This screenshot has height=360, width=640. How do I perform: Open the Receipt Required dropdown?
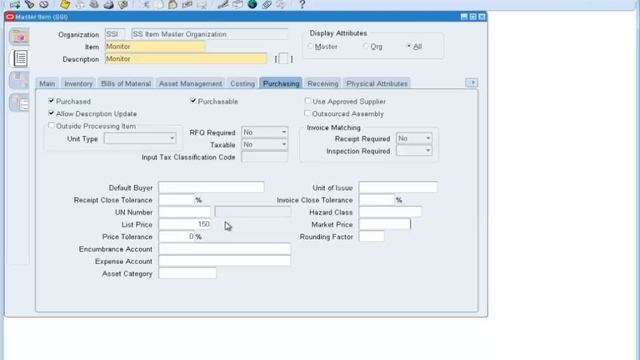414,138
